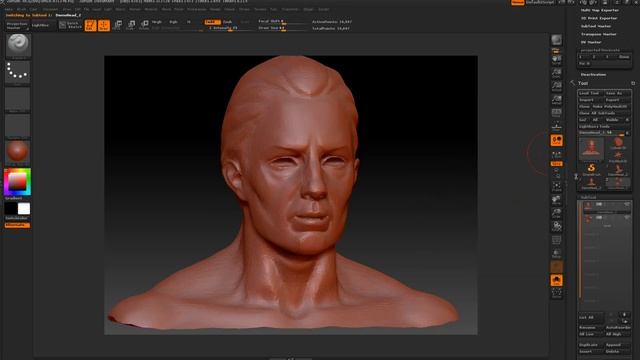
Task: Launch Projection Master
Action: click(x=17, y=25)
